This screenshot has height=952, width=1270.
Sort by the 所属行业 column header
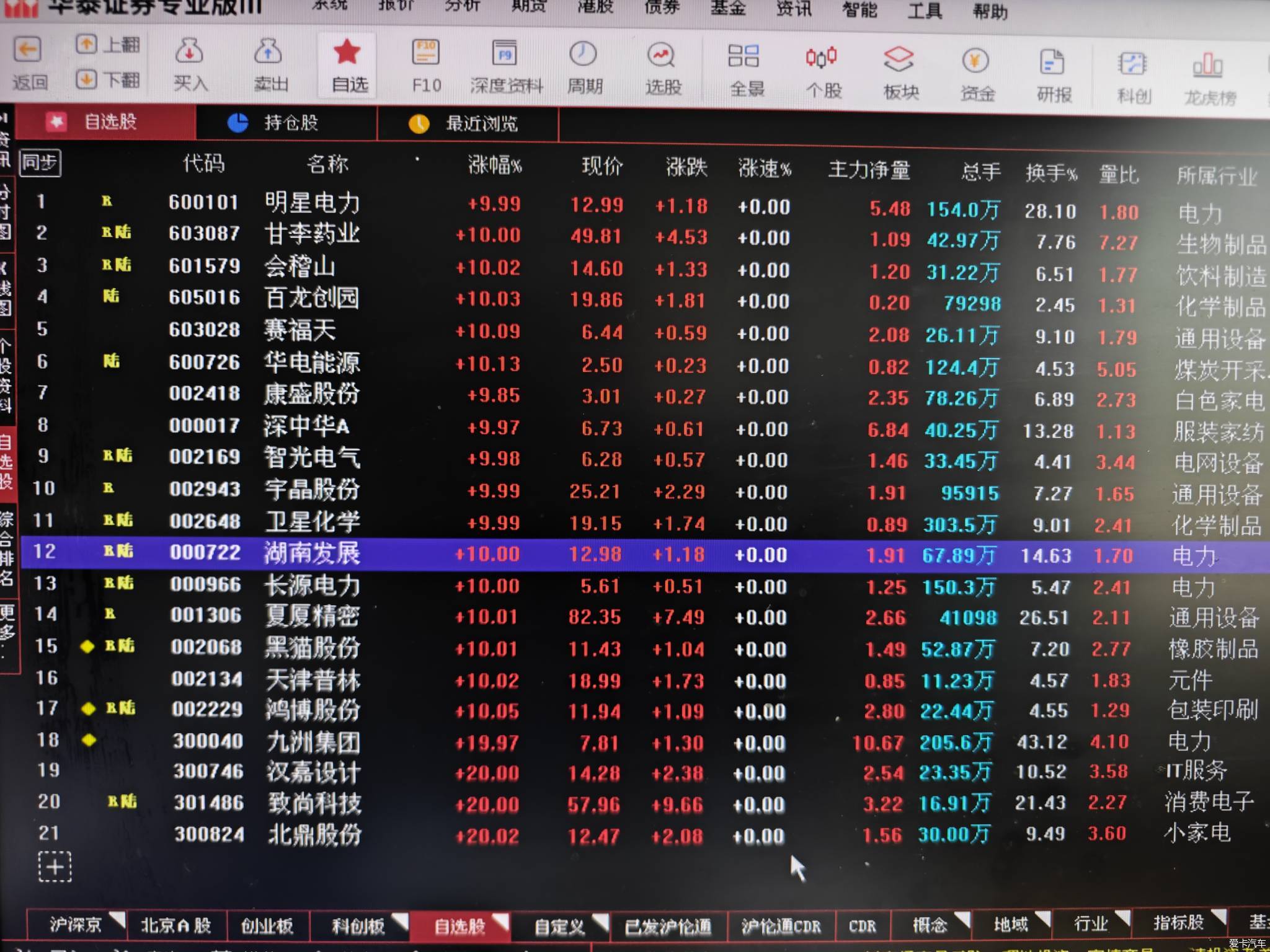[x=1217, y=176]
